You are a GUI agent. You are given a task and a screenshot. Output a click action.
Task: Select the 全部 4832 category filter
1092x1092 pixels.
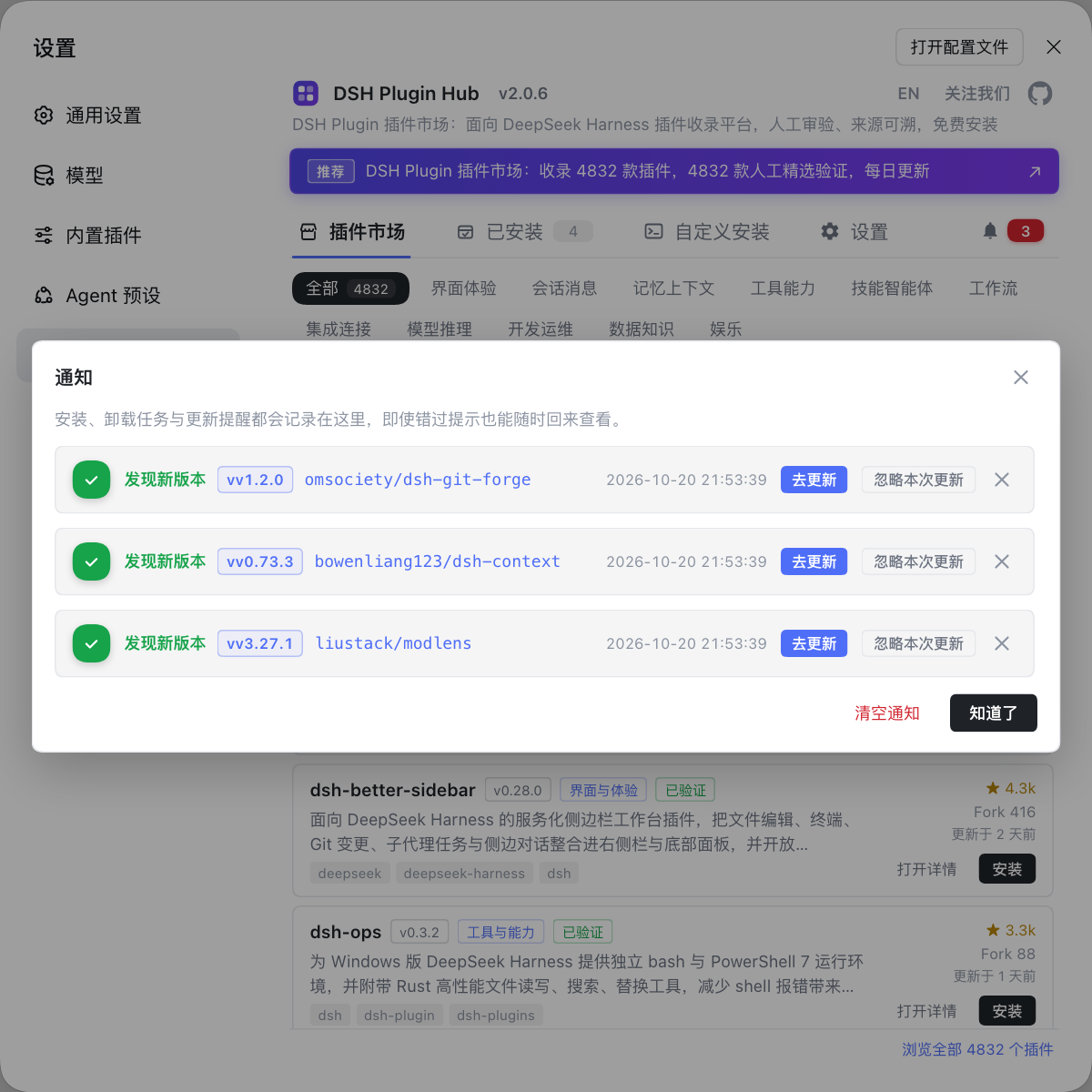click(350, 288)
